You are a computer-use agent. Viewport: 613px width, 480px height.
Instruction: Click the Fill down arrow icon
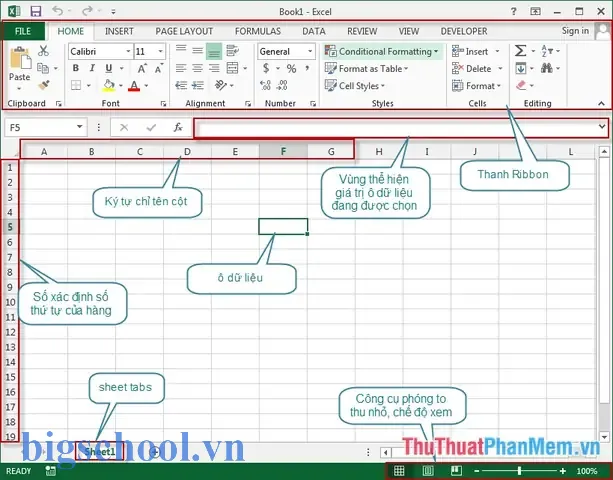pyautogui.click(x=520, y=68)
